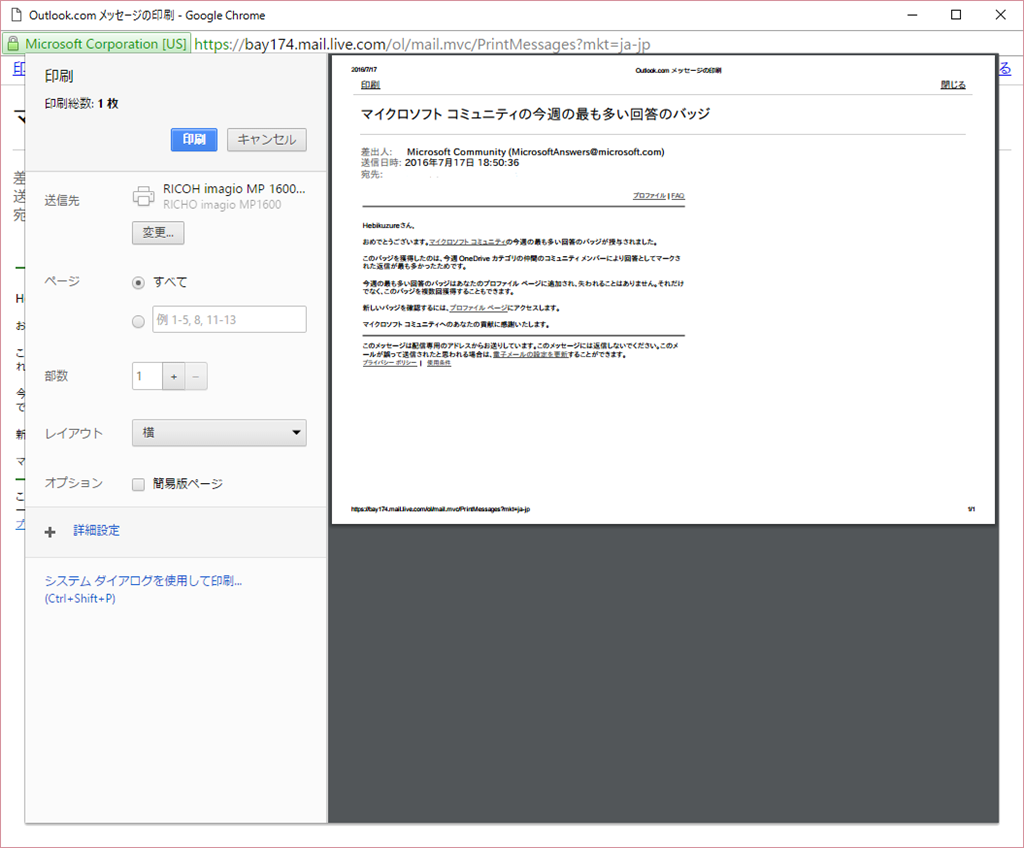Image resolution: width=1024 pixels, height=848 pixels.
Task: Click the preview footer URL text
Action: [x=440, y=509]
